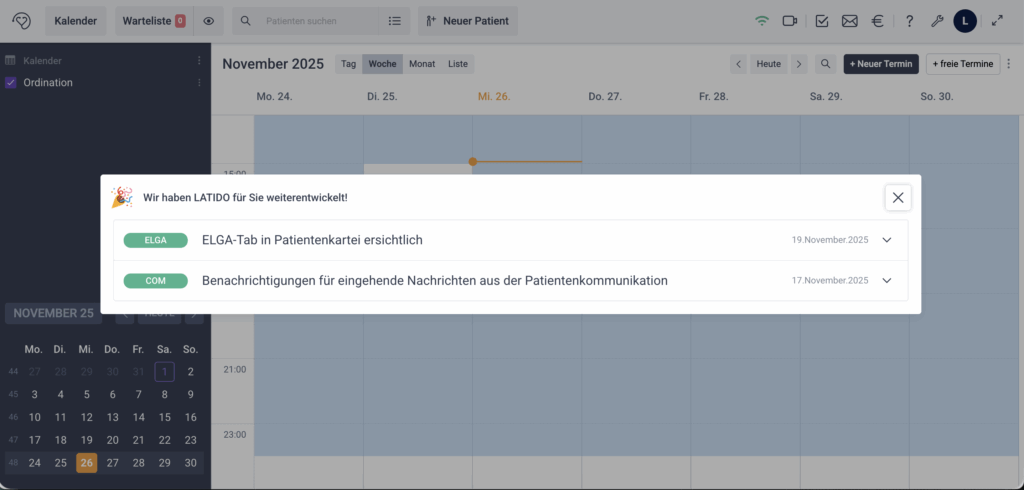
Task: Open the tasks checkmark icon
Action: point(822,21)
